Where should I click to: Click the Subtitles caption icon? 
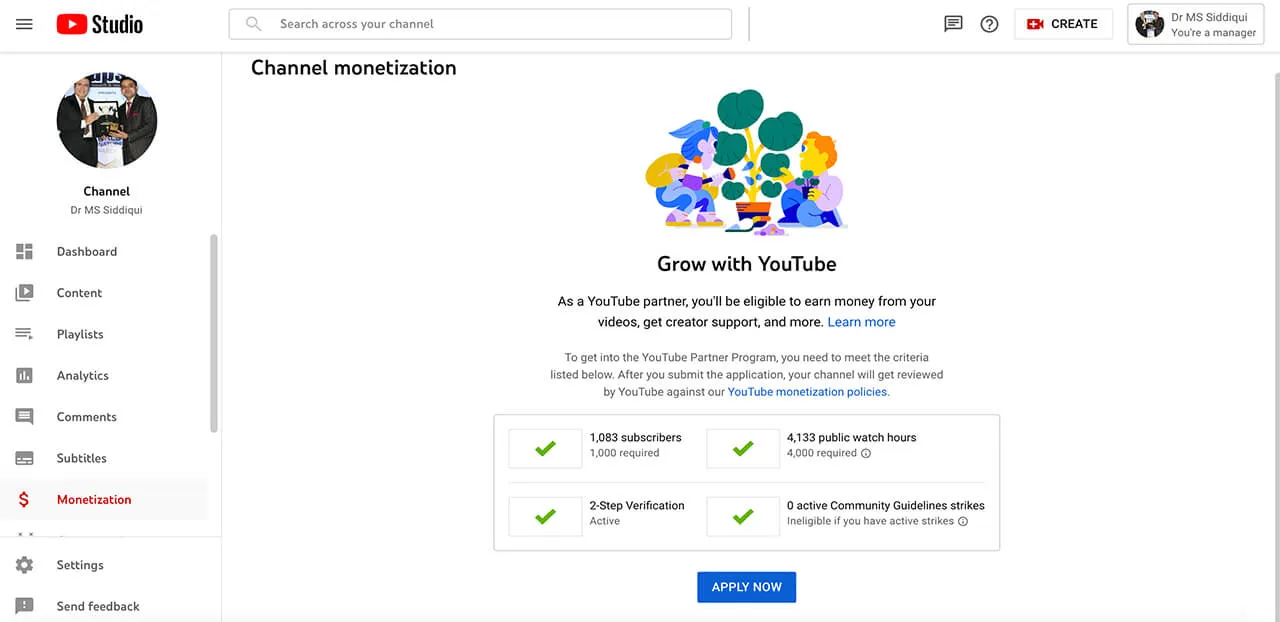coord(24,458)
